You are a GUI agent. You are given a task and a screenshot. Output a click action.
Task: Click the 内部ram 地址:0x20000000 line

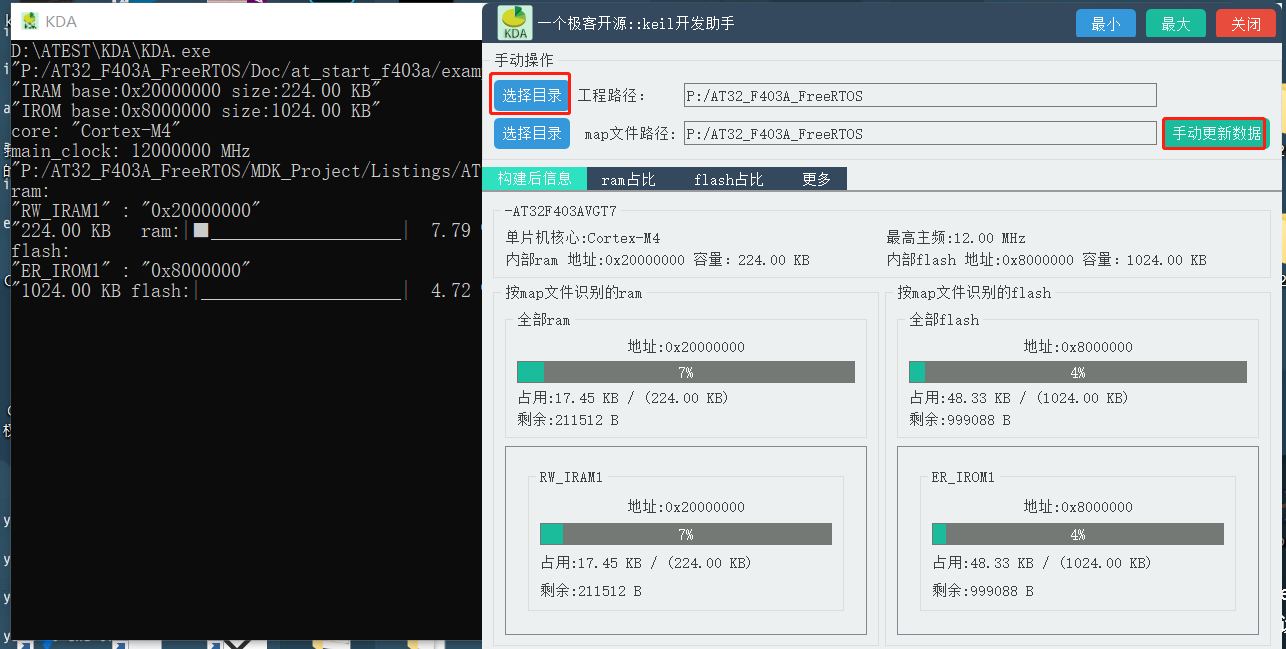coord(658,260)
